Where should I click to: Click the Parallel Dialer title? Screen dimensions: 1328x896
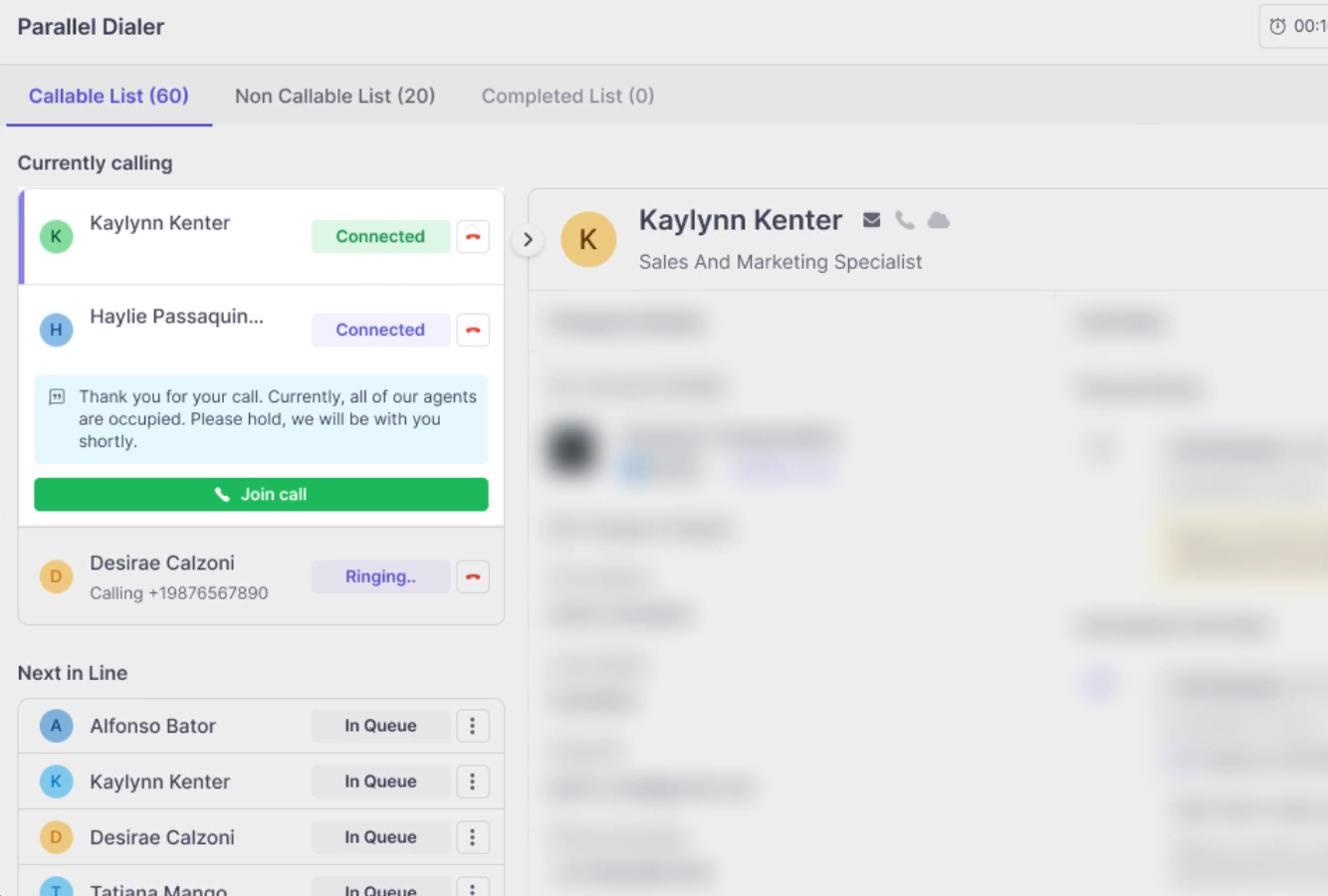click(x=91, y=27)
